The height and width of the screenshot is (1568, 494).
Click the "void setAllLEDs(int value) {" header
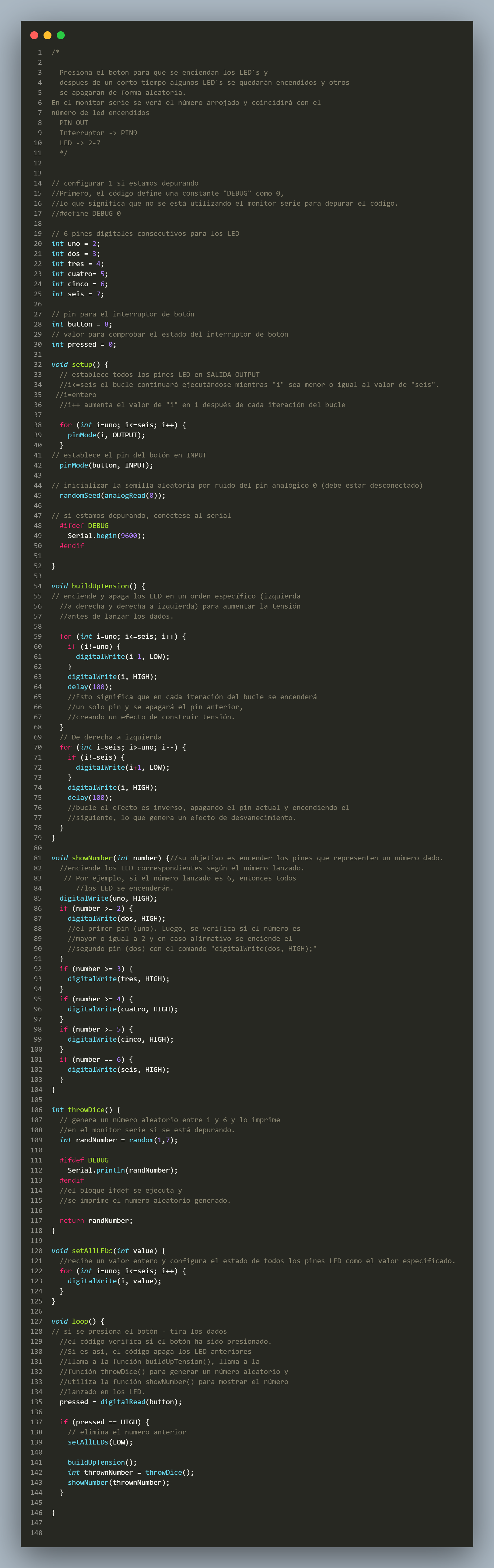coord(109,1251)
